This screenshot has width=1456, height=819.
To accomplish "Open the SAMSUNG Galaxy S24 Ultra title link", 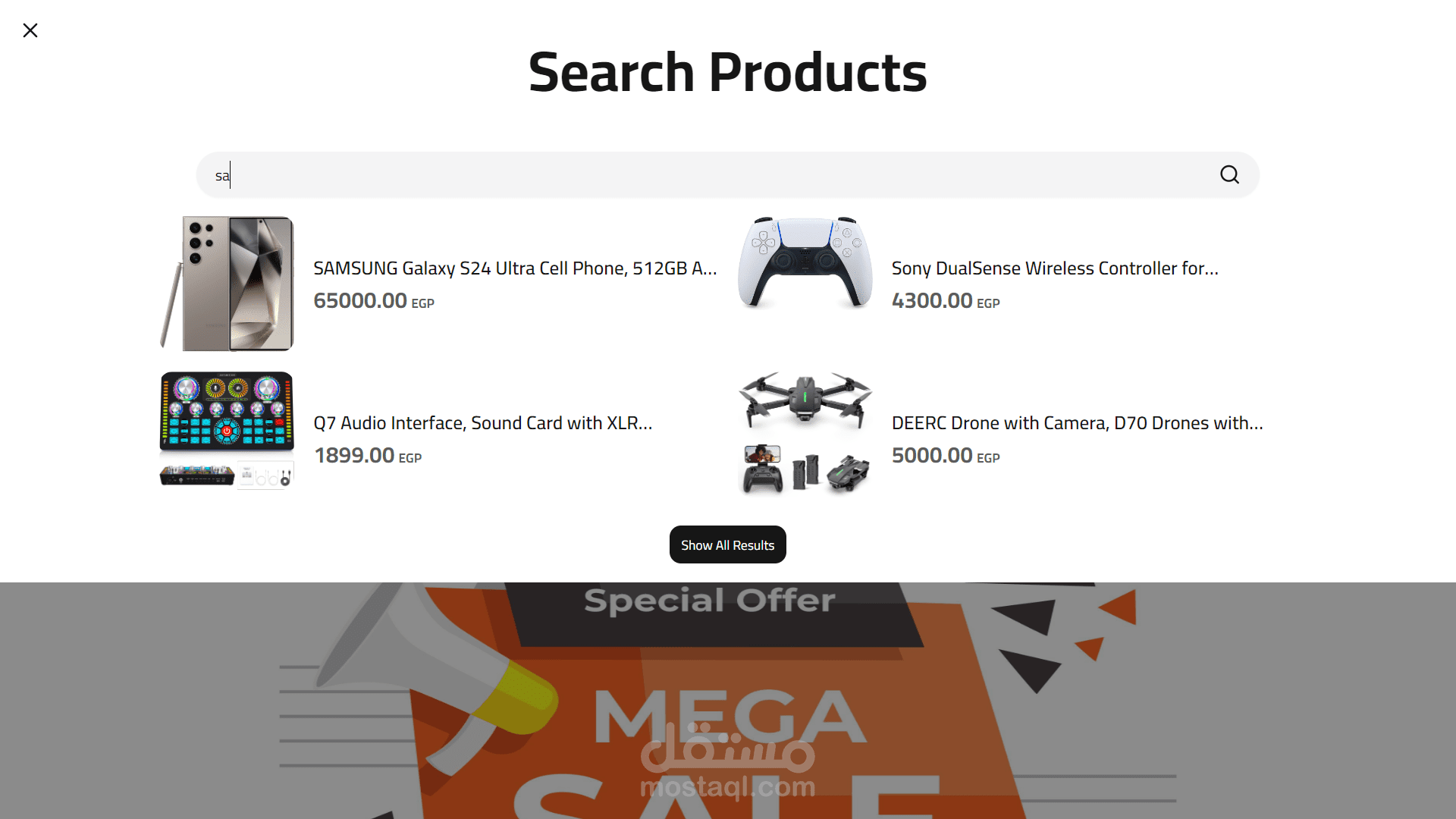I will (515, 268).
